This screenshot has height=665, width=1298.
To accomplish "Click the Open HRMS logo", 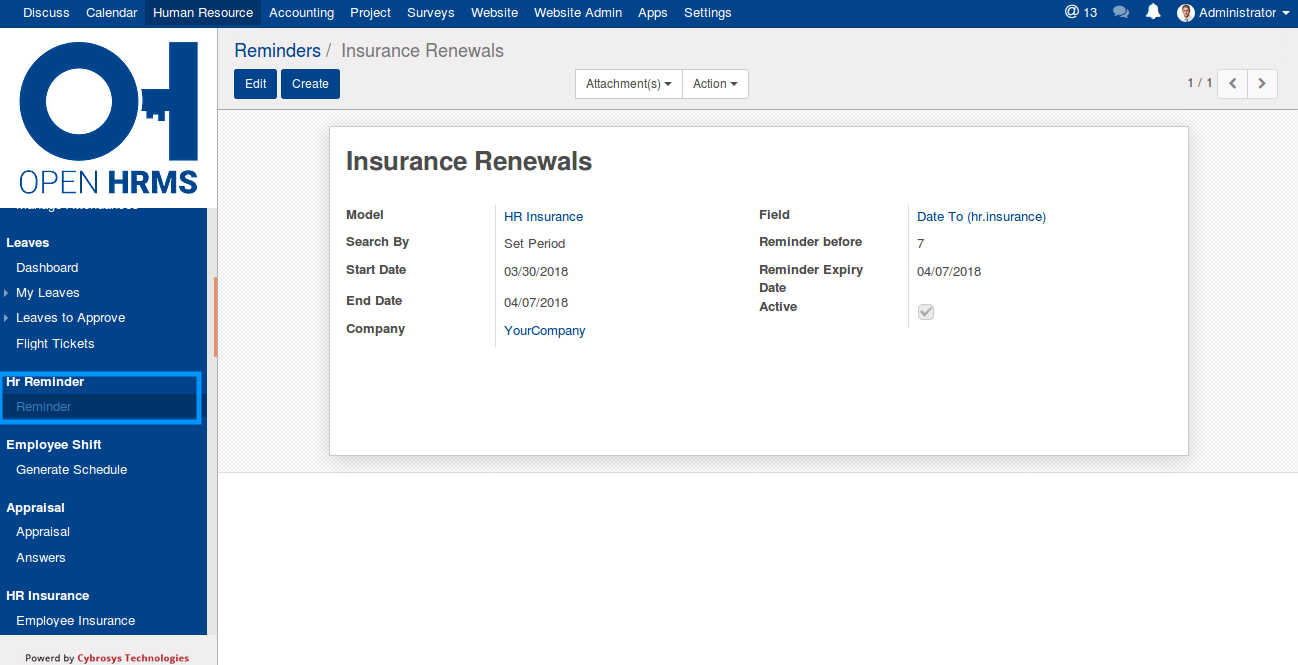I will click(x=108, y=117).
